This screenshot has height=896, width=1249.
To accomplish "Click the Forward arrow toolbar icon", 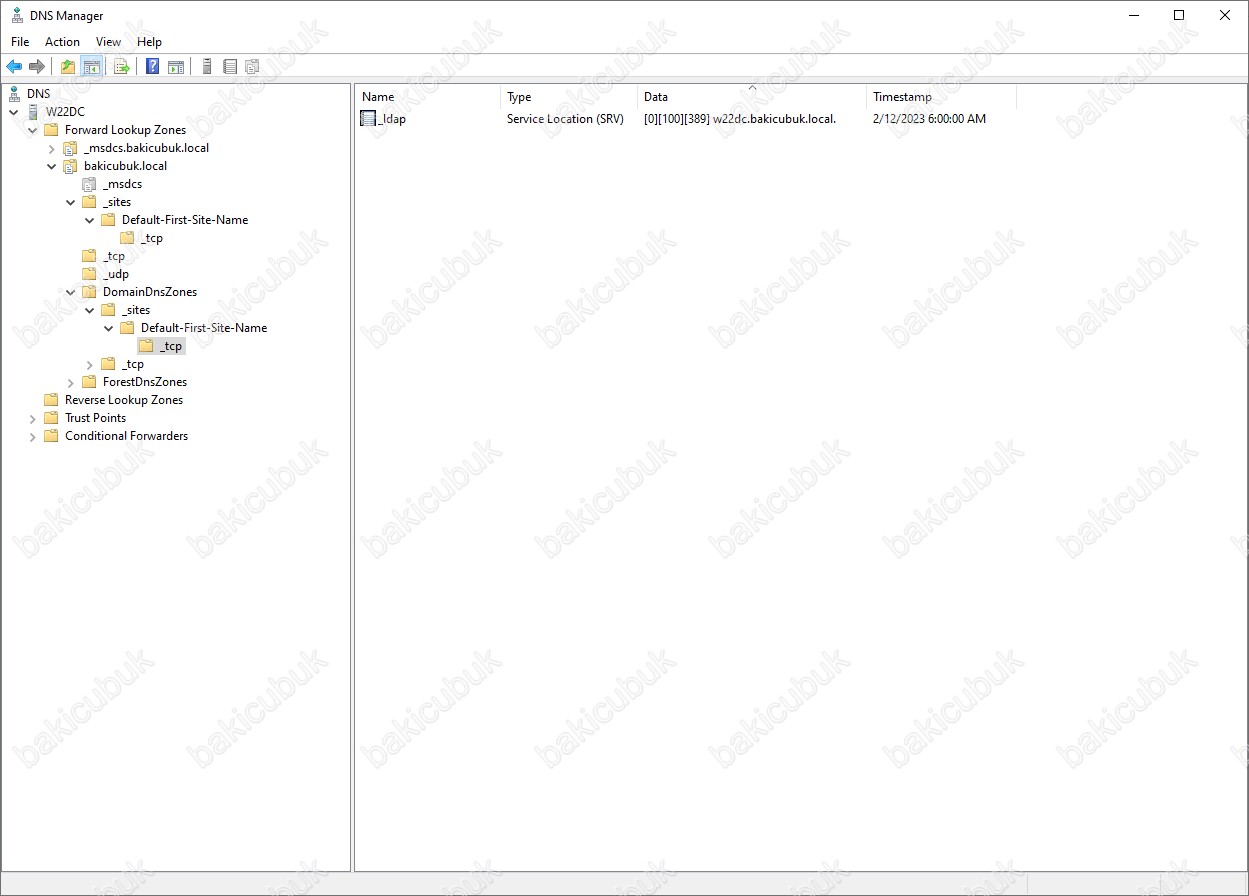I will point(37,67).
